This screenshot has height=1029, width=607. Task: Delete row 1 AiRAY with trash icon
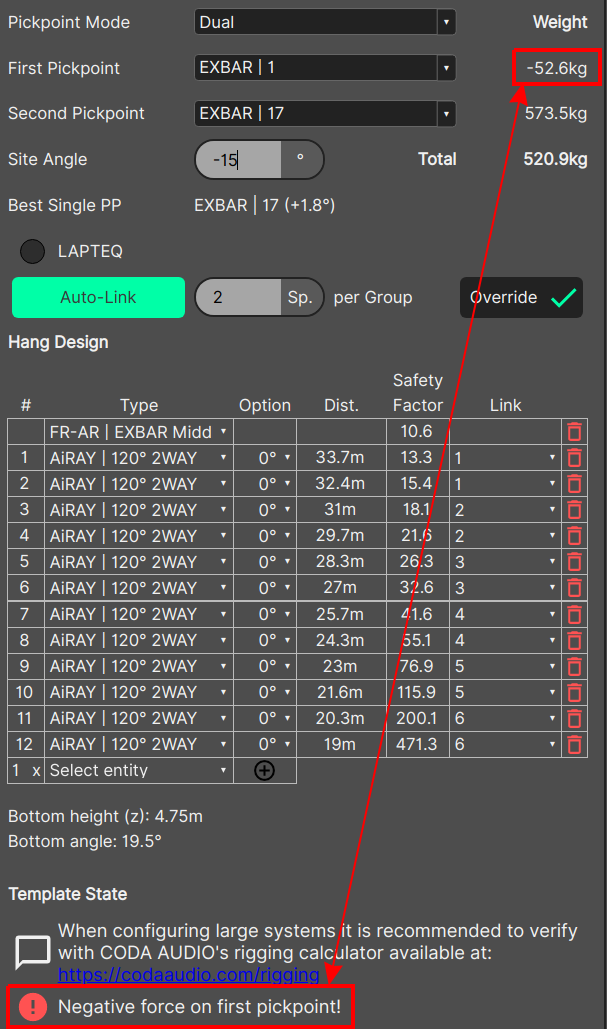(x=574, y=458)
